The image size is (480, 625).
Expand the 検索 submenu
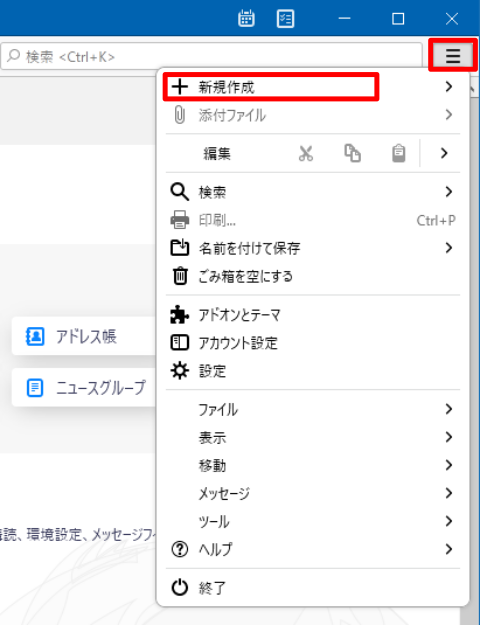(313, 192)
